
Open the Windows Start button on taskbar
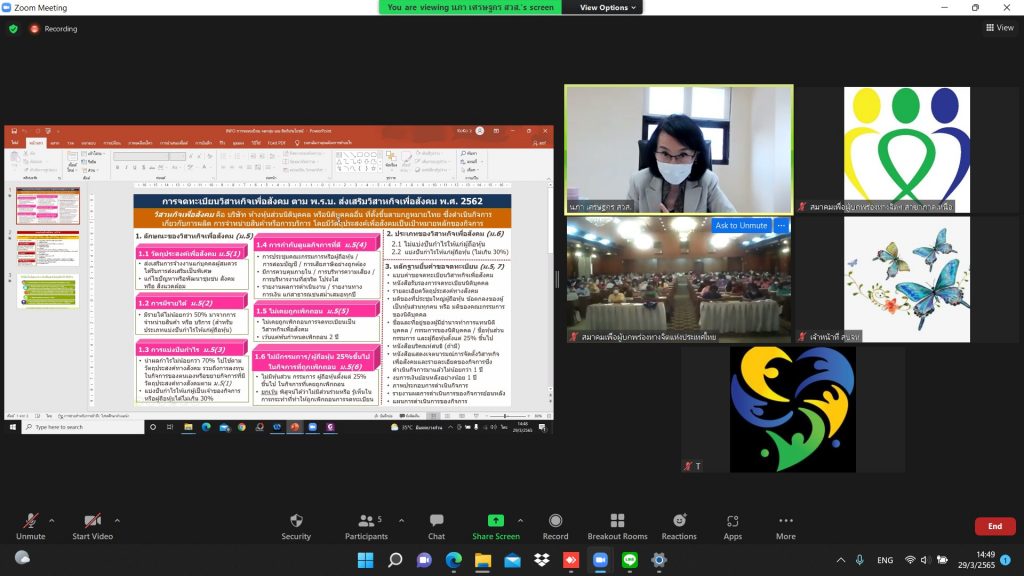pyautogui.click(x=365, y=560)
